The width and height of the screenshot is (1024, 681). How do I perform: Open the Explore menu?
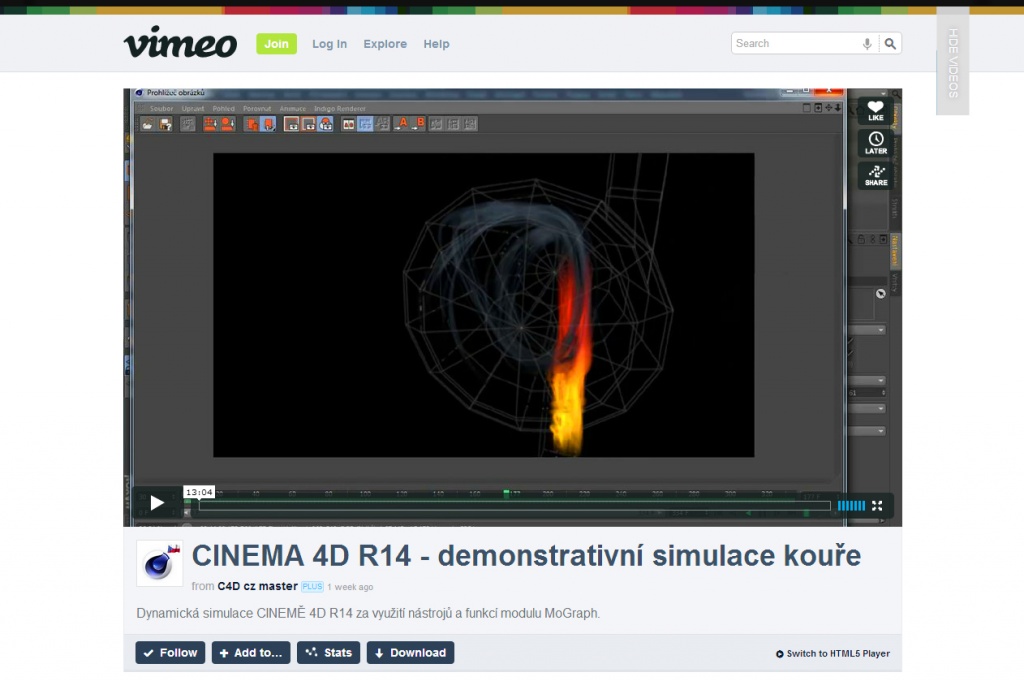[385, 44]
